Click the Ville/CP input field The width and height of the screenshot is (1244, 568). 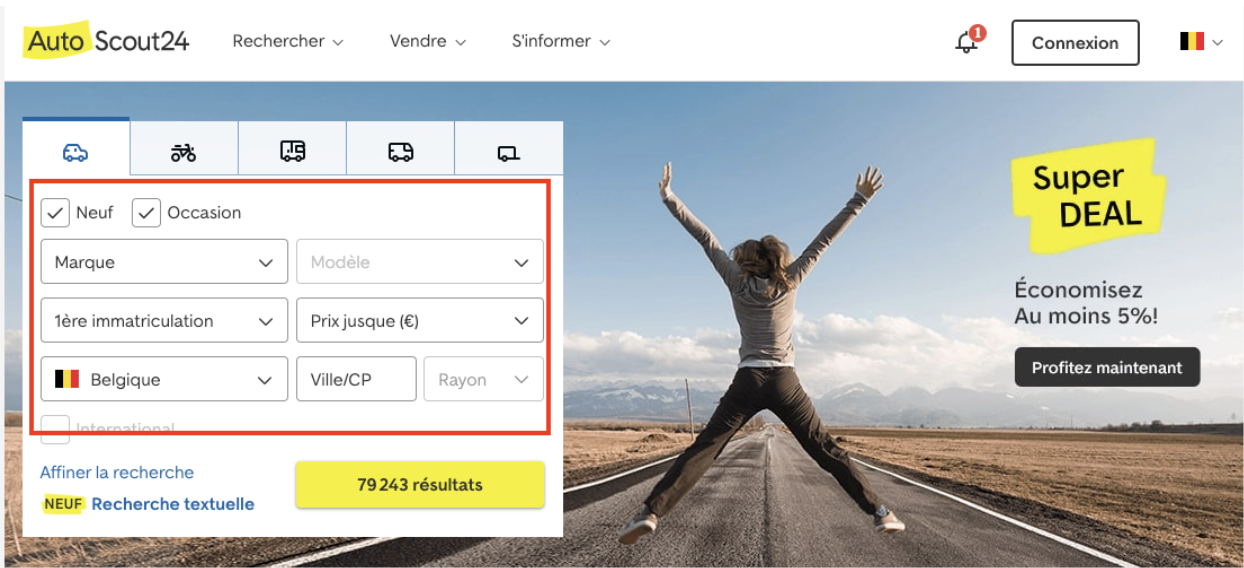[x=356, y=380]
